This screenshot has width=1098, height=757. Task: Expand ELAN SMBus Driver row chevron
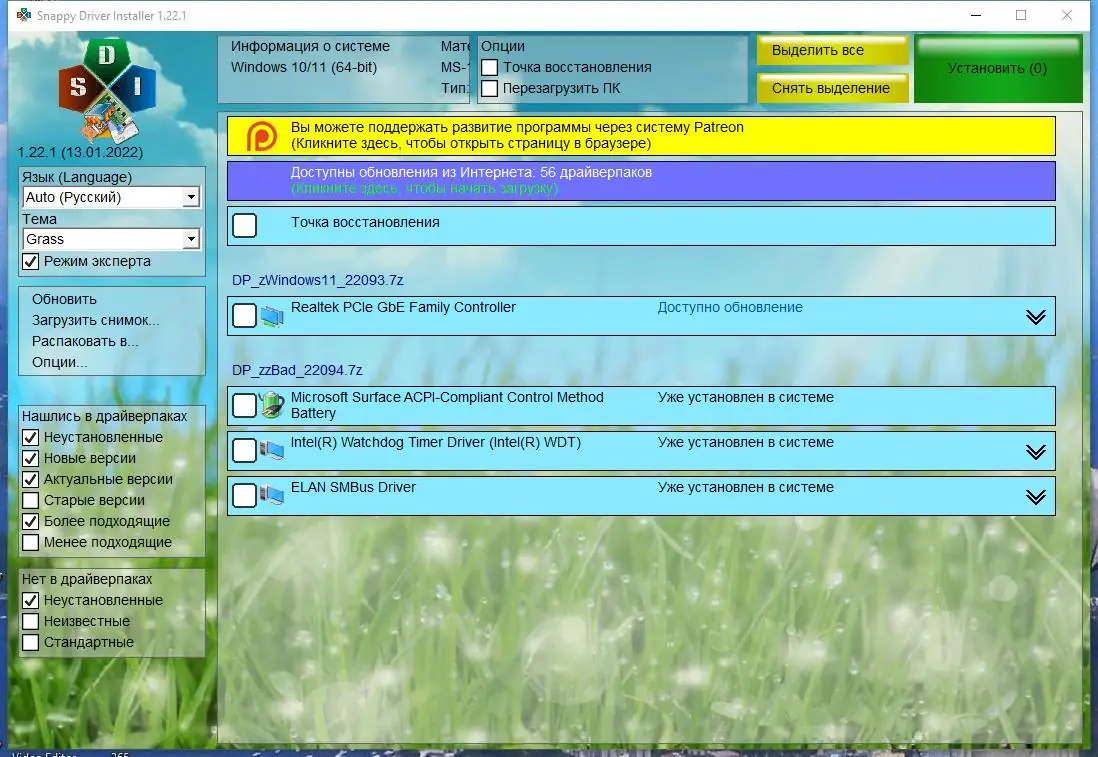1036,496
